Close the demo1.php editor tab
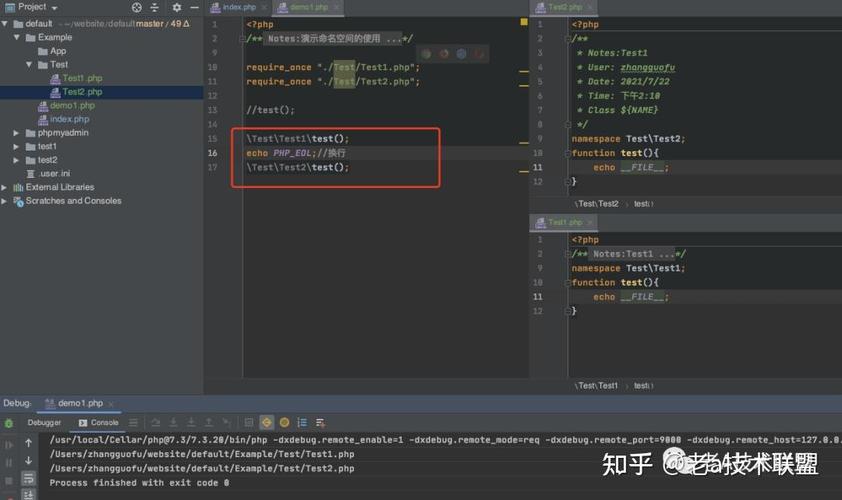This screenshot has height=500, width=842. (x=336, y=8)
